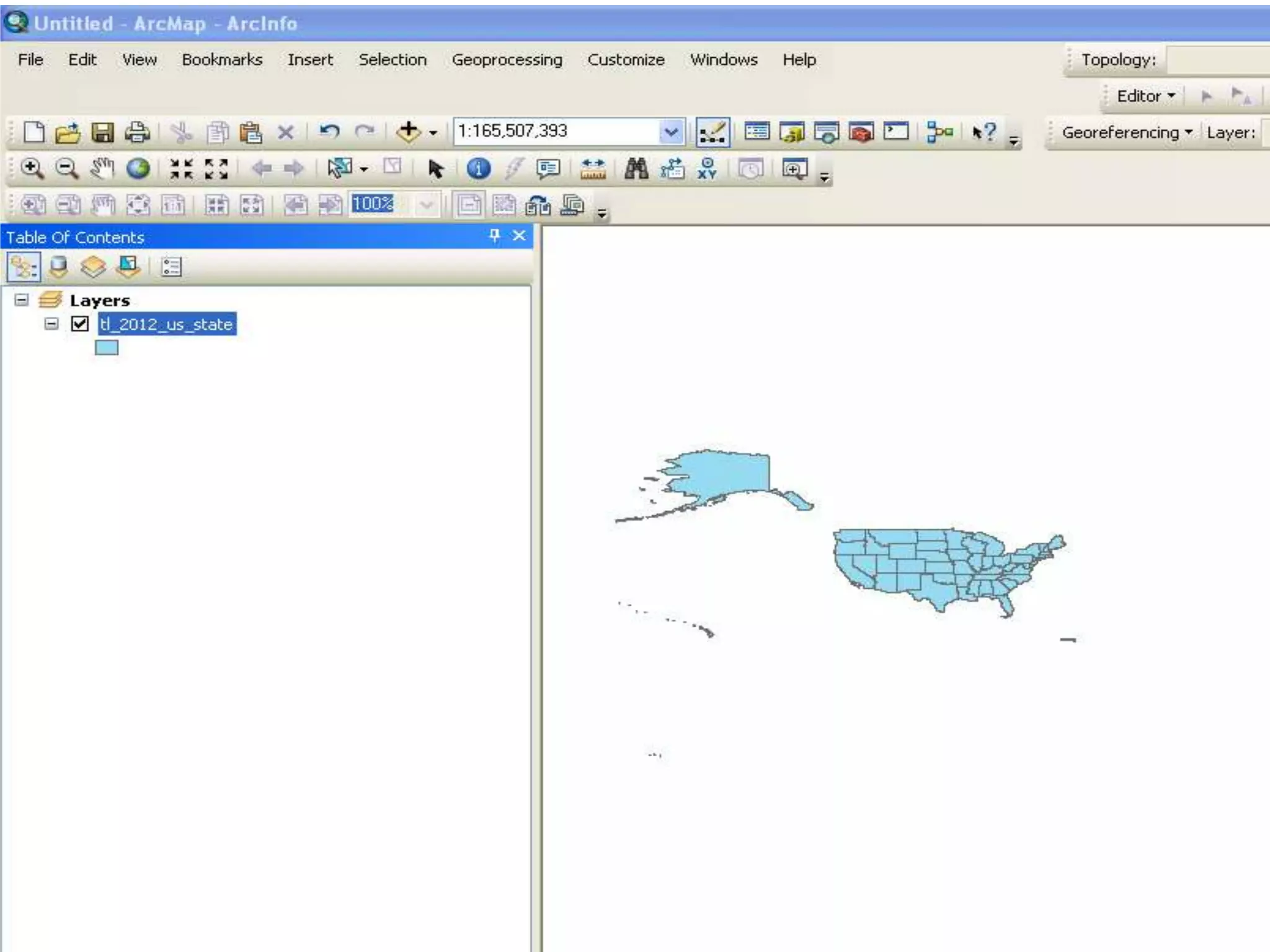
Task: Select the Zoom In tool
Action: coord(32,169)
